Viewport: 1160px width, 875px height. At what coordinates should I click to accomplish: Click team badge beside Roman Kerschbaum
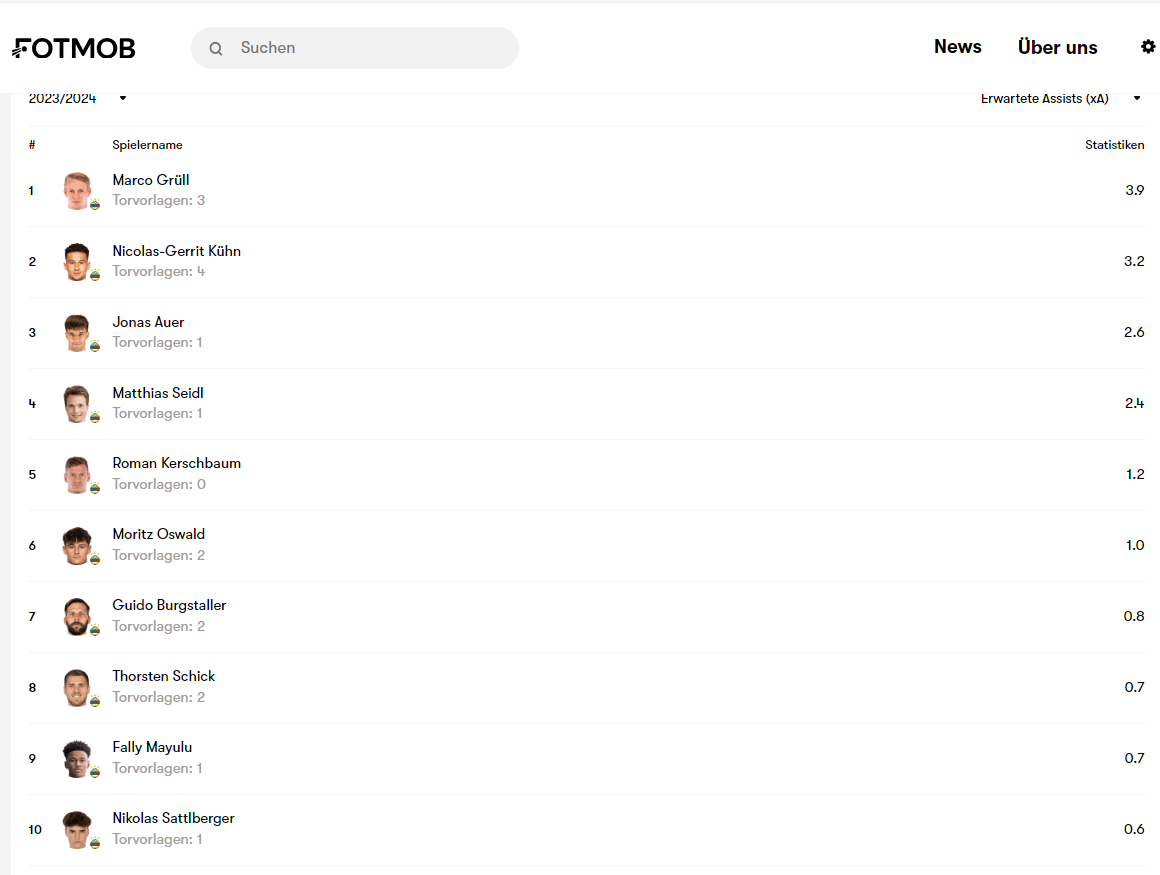pos(95,489)
